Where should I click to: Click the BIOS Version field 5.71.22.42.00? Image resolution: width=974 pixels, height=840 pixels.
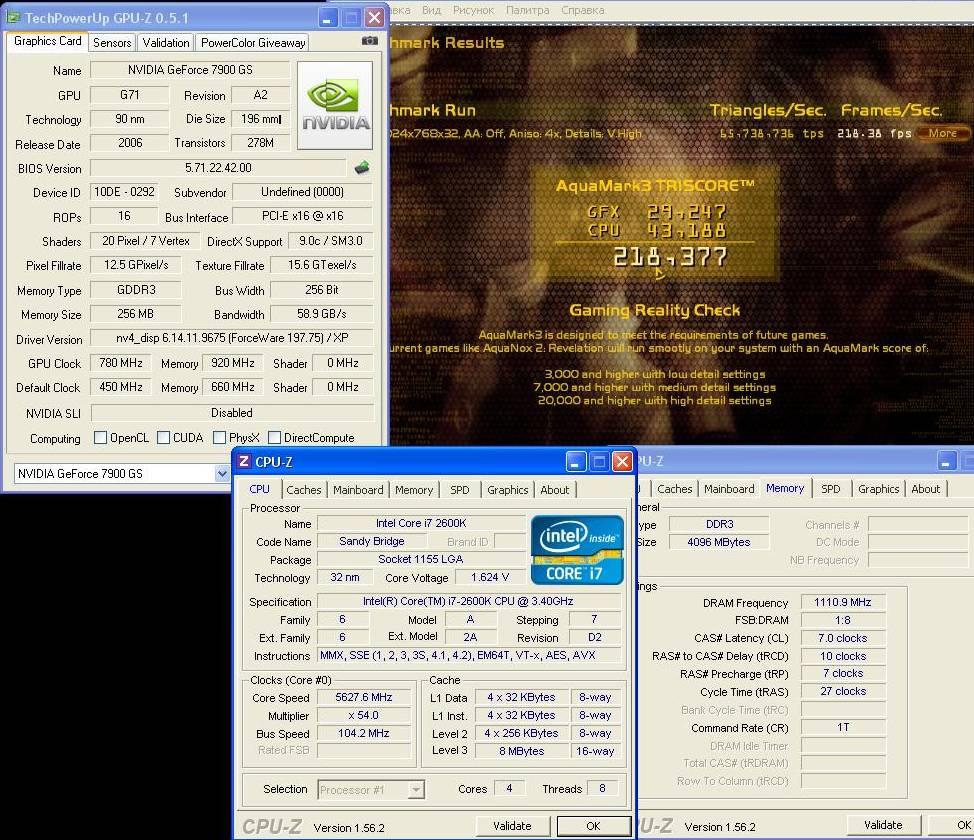pos(218,168)
